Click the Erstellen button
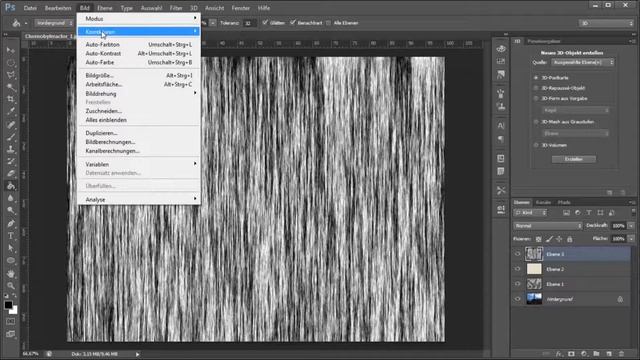 (573, 159)
